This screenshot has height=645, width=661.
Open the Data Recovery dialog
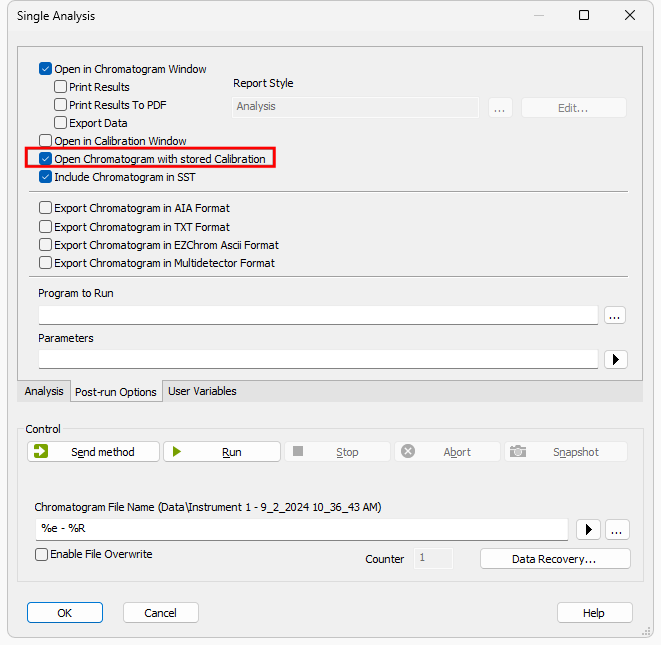tap(555, 559)
